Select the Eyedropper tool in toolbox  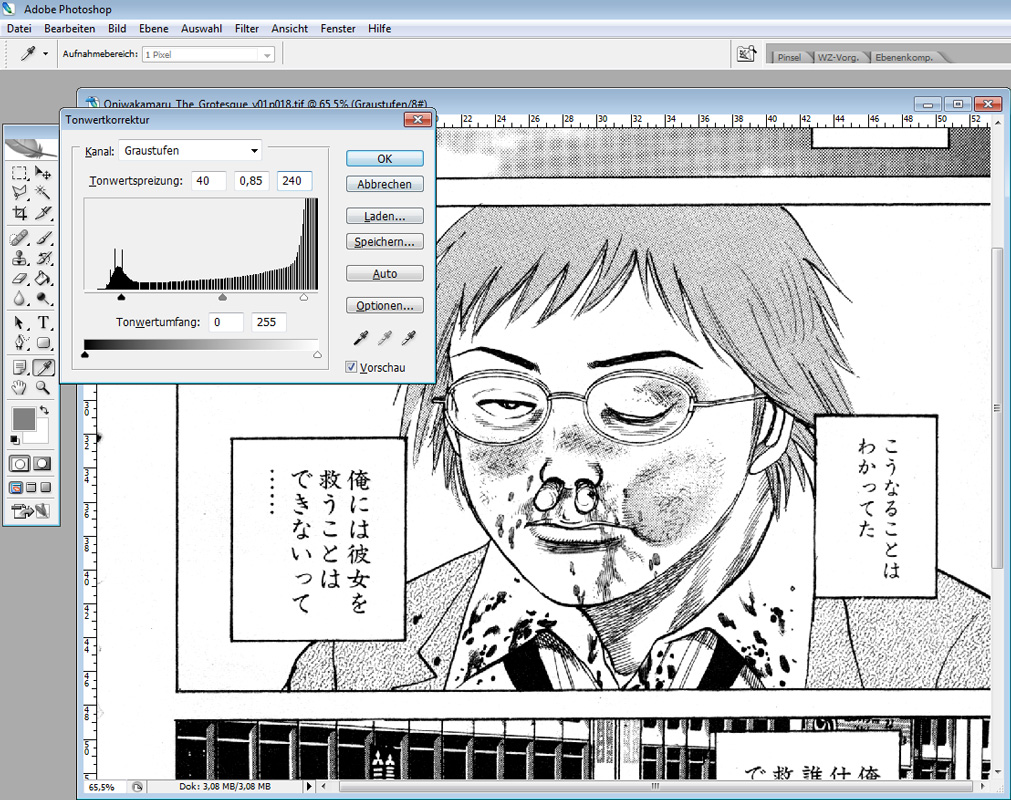[43, 367]
